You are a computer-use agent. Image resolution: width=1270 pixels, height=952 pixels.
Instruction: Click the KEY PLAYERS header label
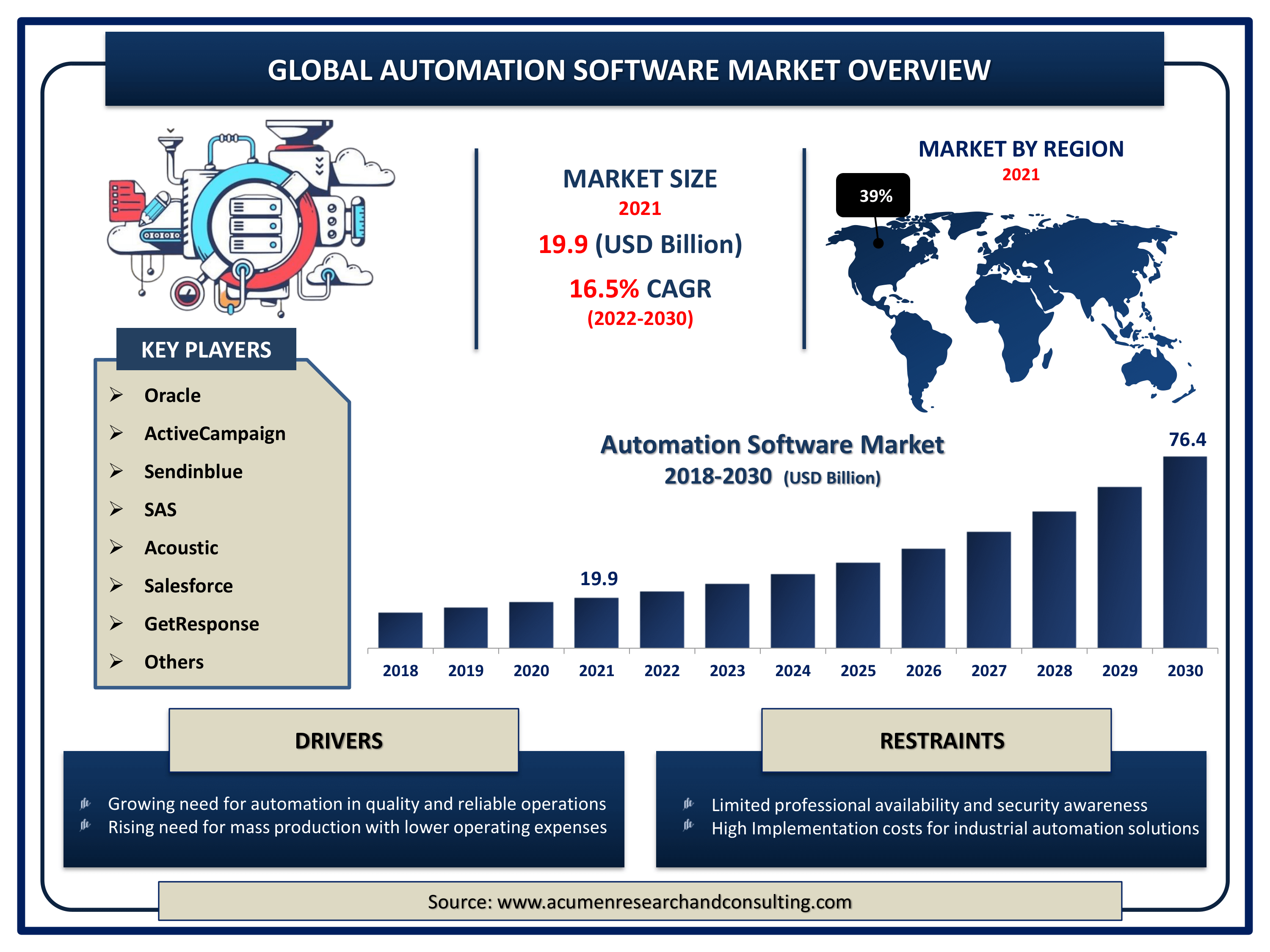click(x=206, y=349)
